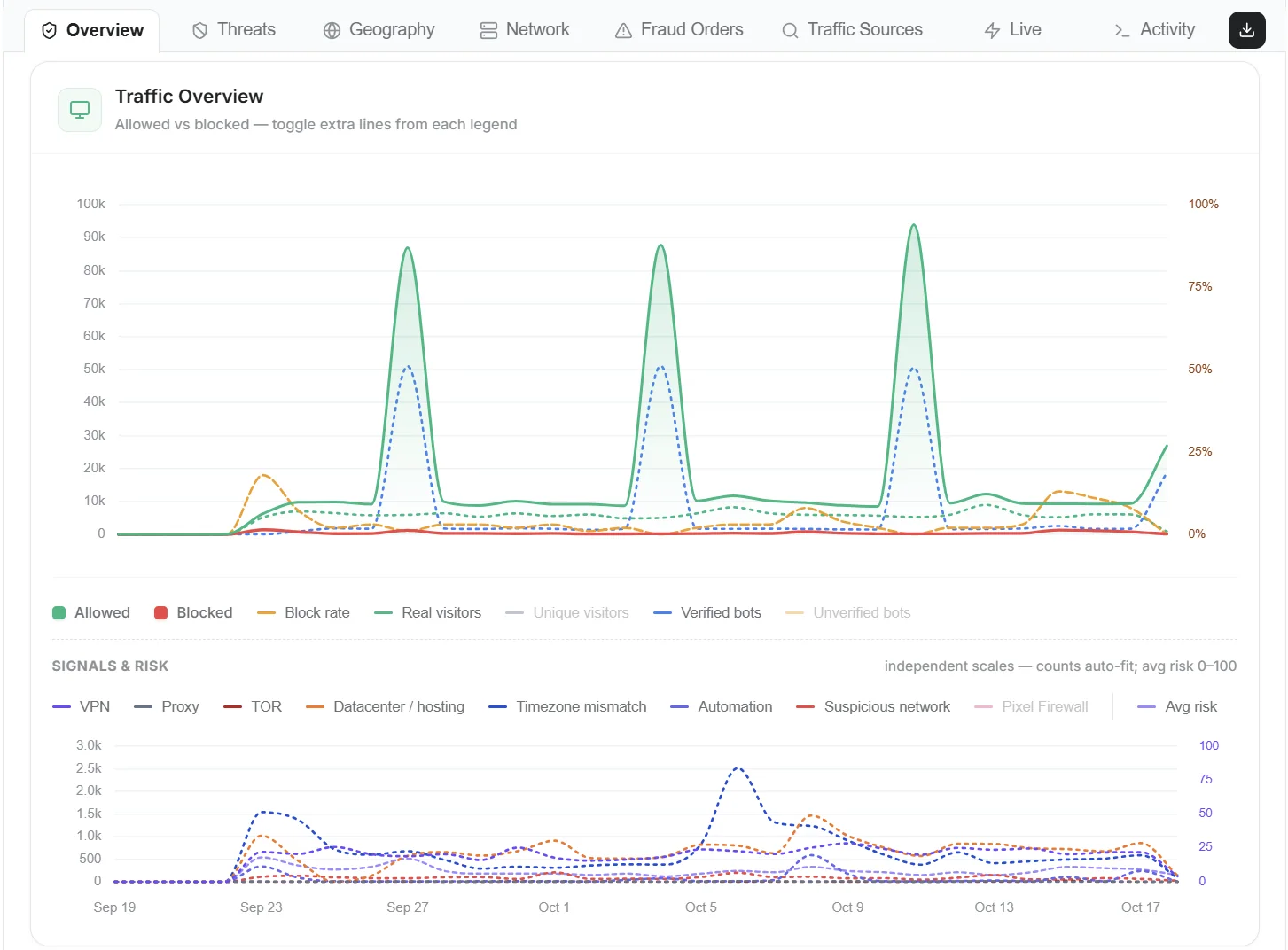1288x950 pixels.
Task: Click the "80k" y-axis label
Action: (94, 270)
